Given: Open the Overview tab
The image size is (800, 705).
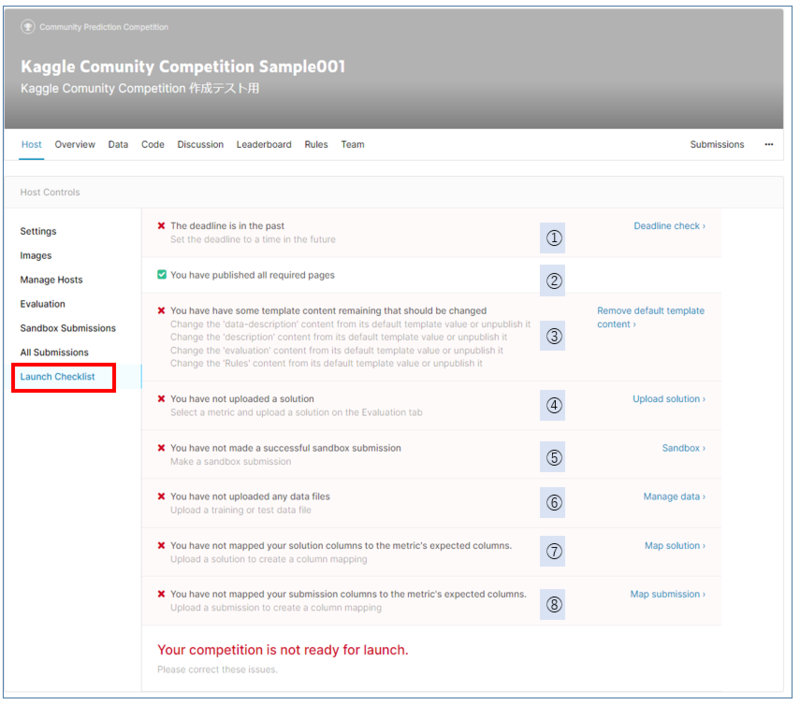Looking at the screenshot, I should coord(74,144).
